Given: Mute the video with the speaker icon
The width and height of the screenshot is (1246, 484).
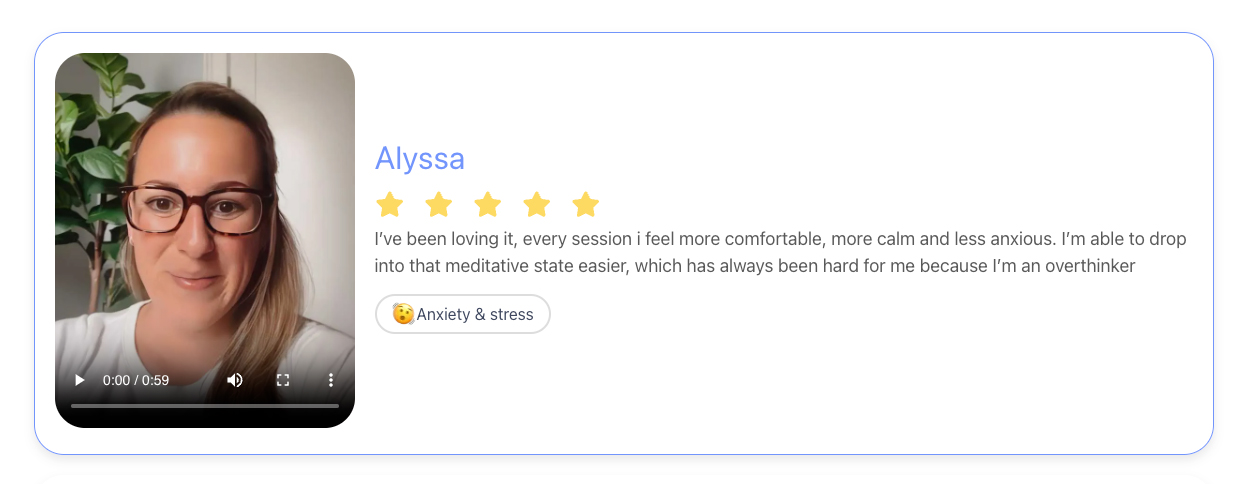Looking at the screenshot, I should [x=235, y=380].
